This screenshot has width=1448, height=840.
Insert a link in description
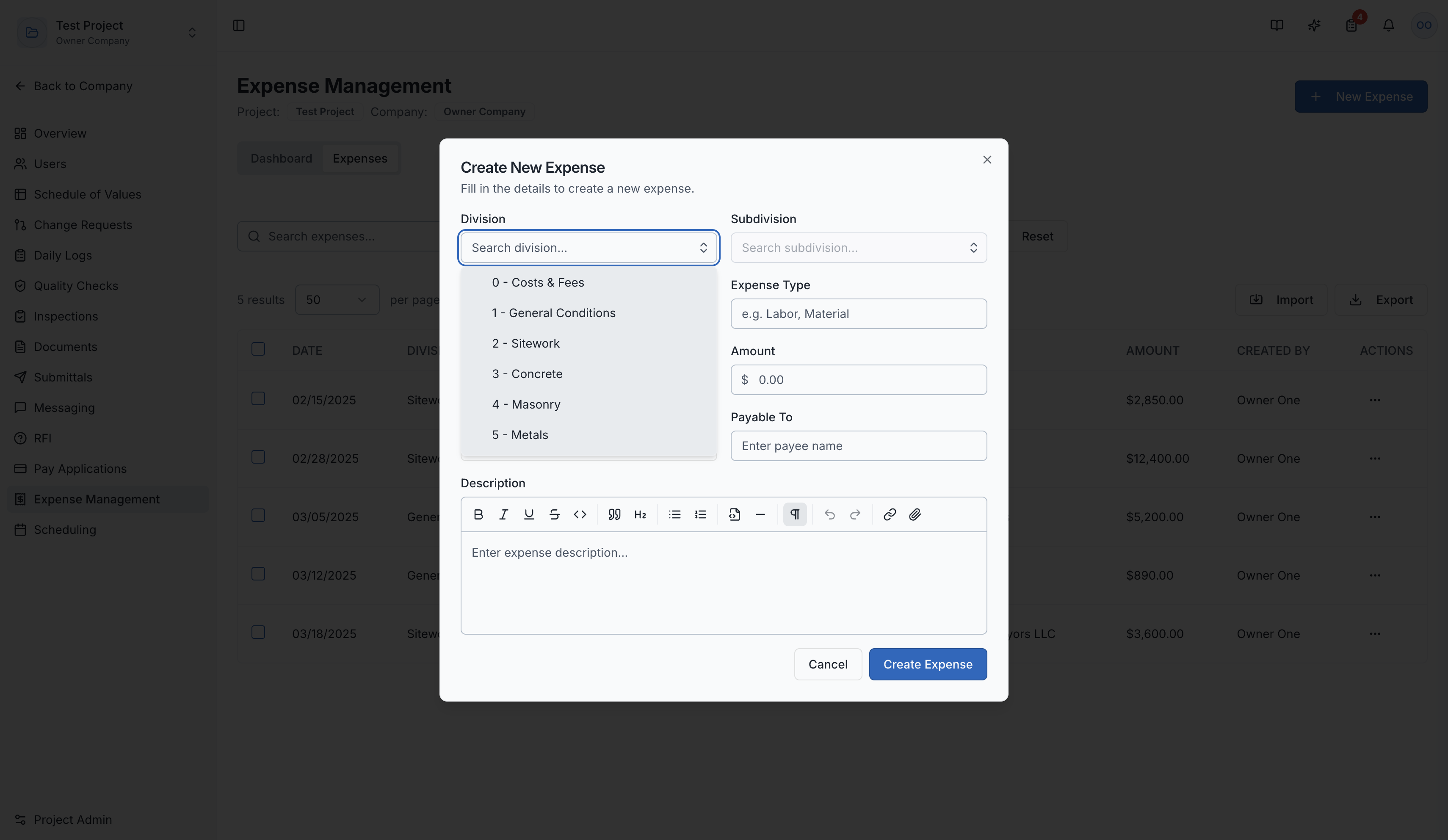[x=890, y=514]
